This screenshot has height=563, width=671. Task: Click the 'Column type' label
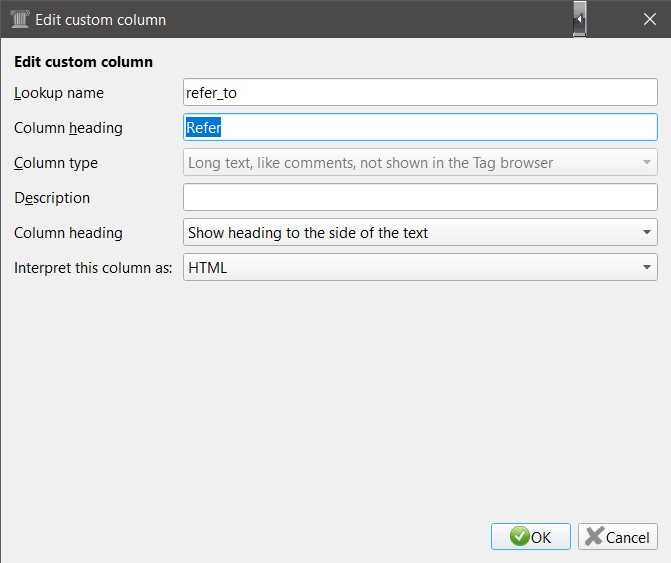[56, 163]
